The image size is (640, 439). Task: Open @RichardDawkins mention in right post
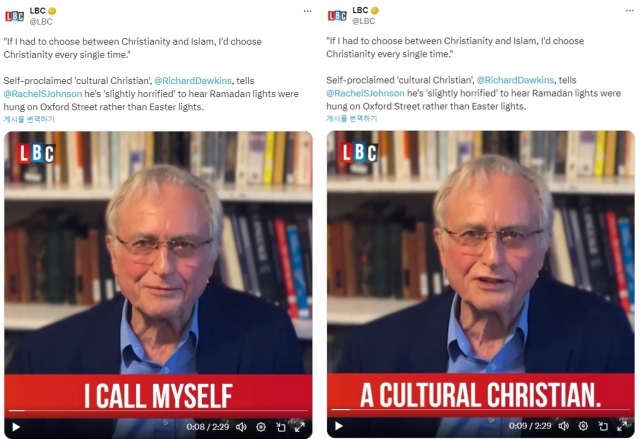515,80
